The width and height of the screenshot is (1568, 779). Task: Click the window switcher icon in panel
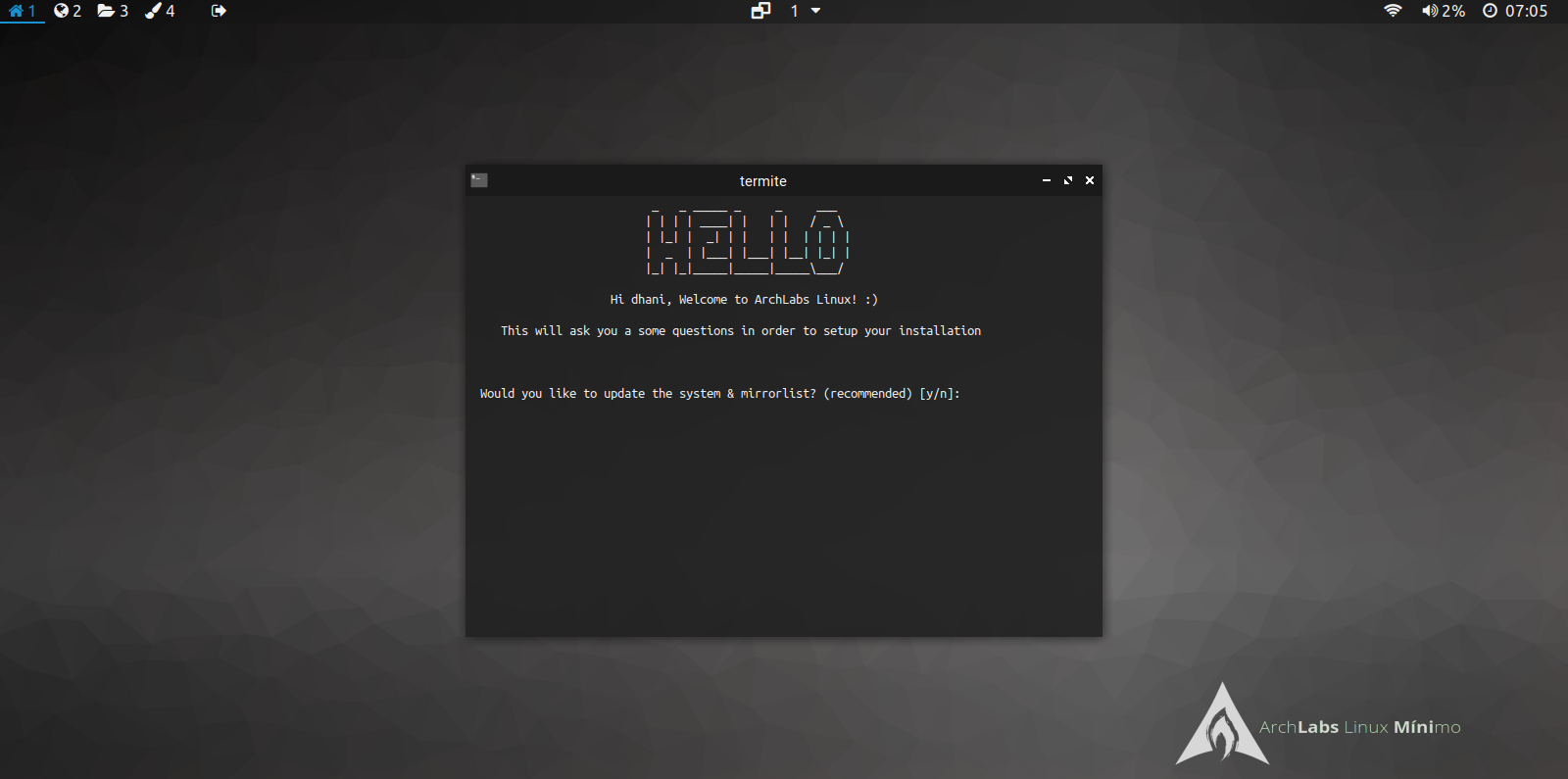pos(760,11)
